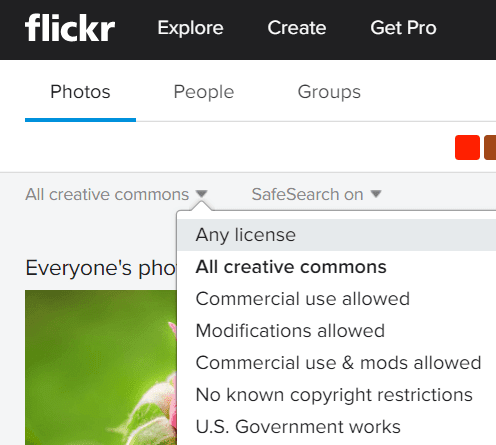Select No known copyright restrictions
Screen dimensions: 496x445
pos(336,395)
